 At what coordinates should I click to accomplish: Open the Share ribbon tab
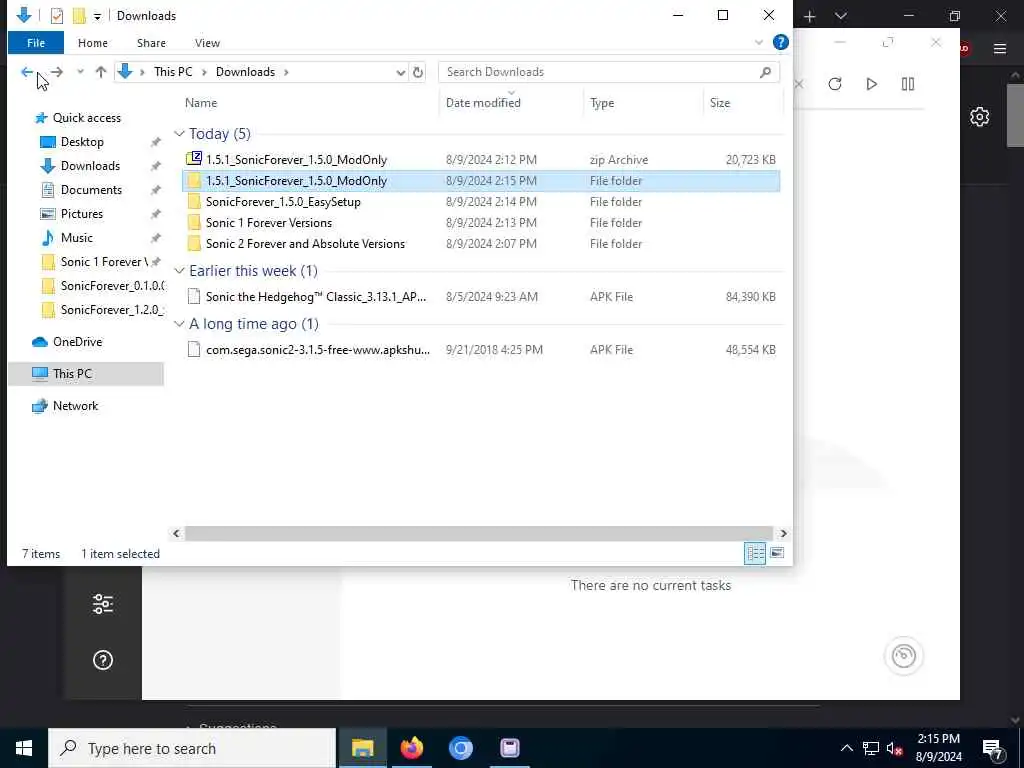click(151, 43)
